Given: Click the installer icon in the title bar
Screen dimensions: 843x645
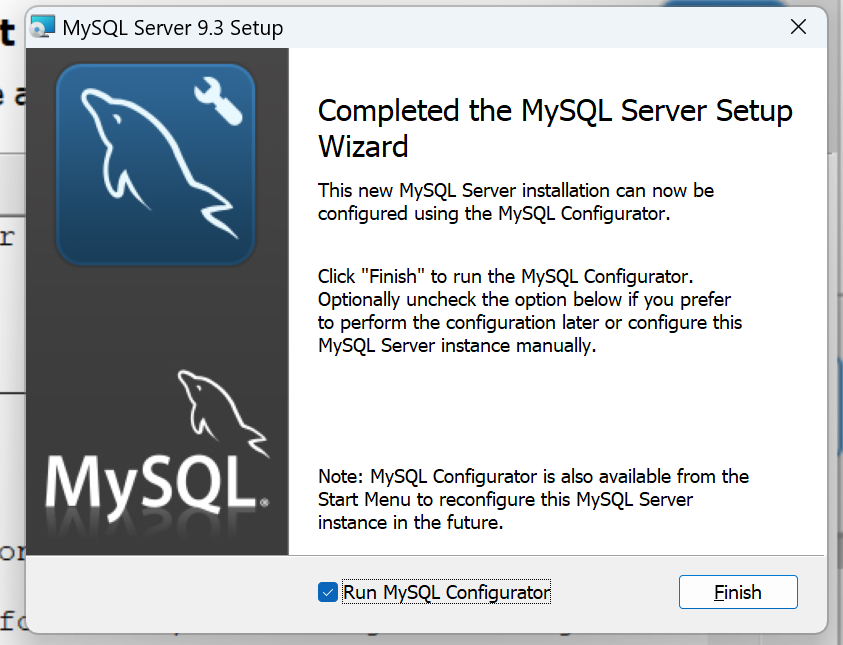Looking at the screenshot, I should click(x=43, y=28).
